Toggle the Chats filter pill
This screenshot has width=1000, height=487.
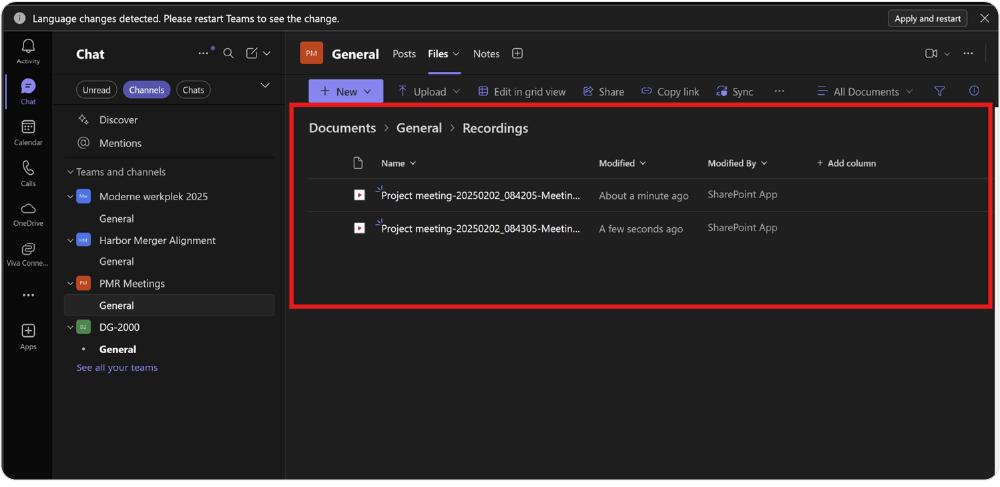click(x=193, y=90)
